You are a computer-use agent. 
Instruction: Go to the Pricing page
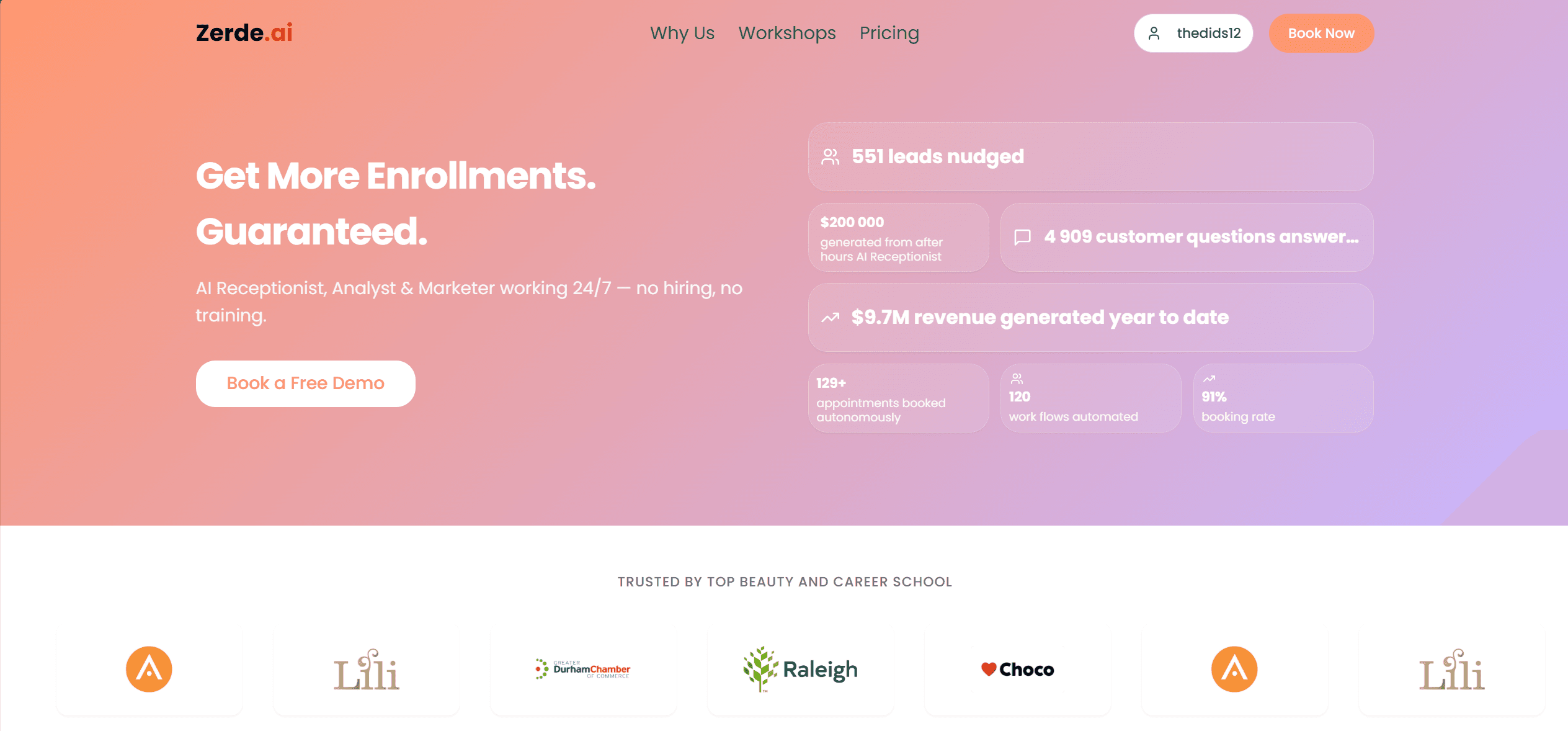pyautogui.click(x=889, y=34)
